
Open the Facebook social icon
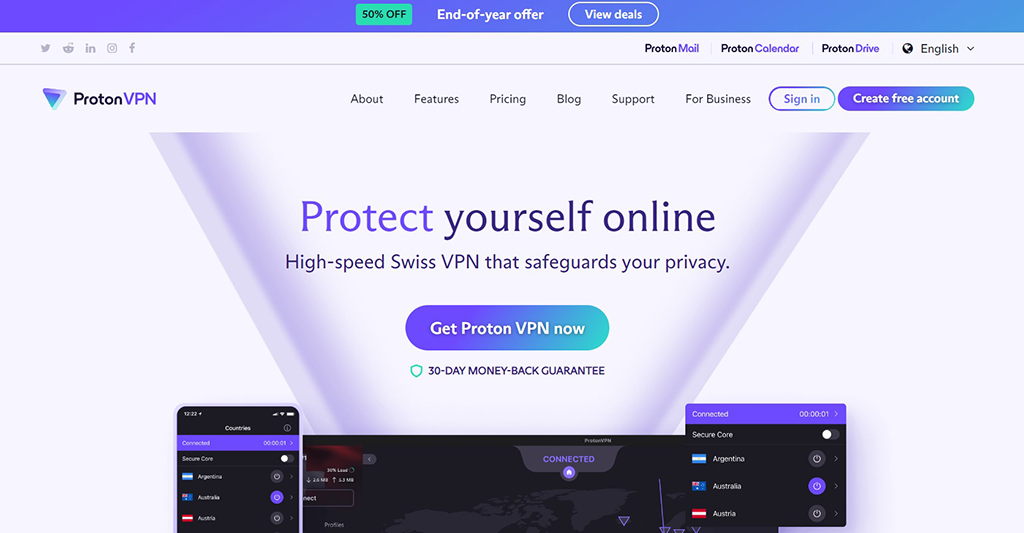coord(132,48)
